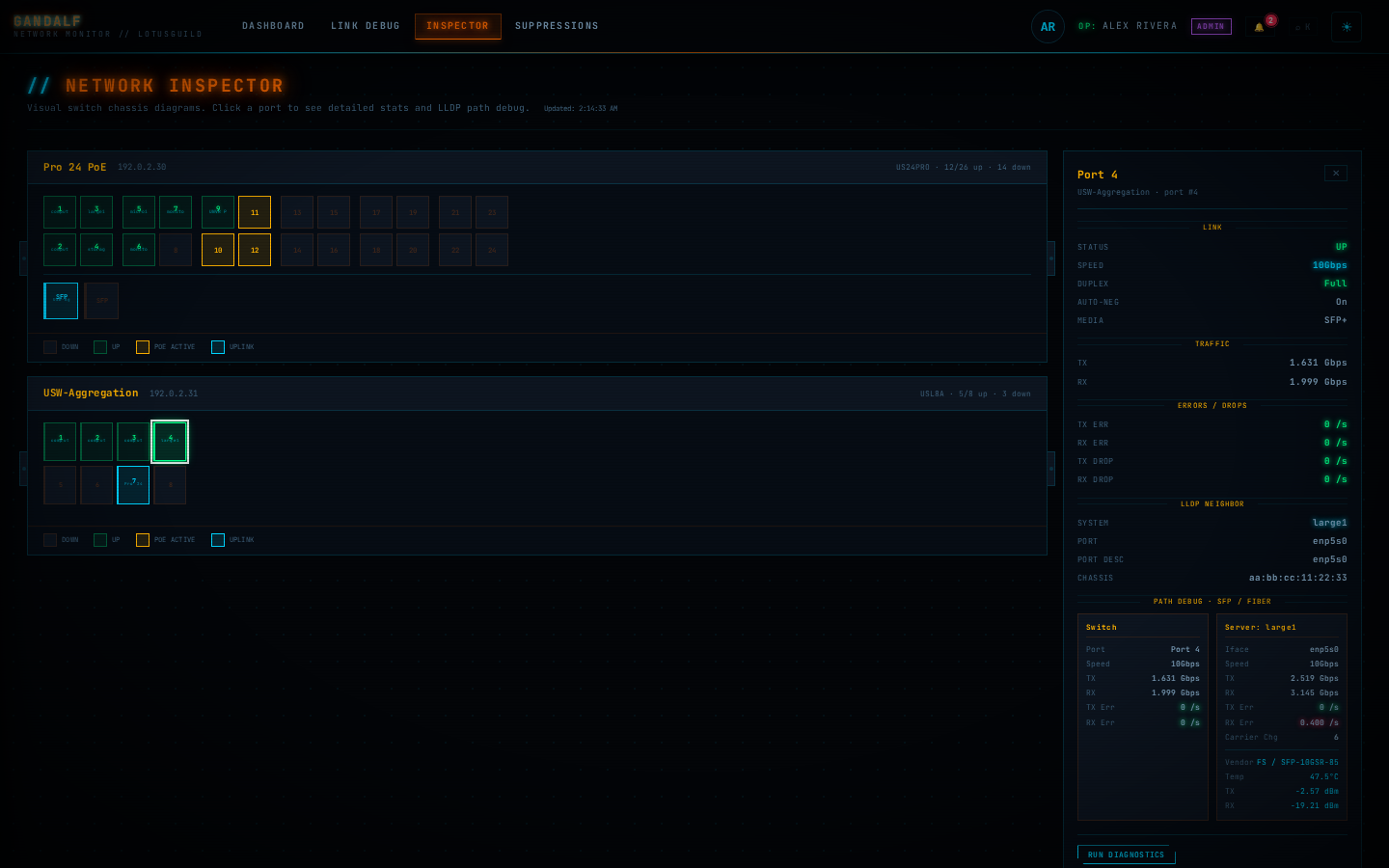
Task: Close the Port 4 details panel
Action: click(1336, 174)
